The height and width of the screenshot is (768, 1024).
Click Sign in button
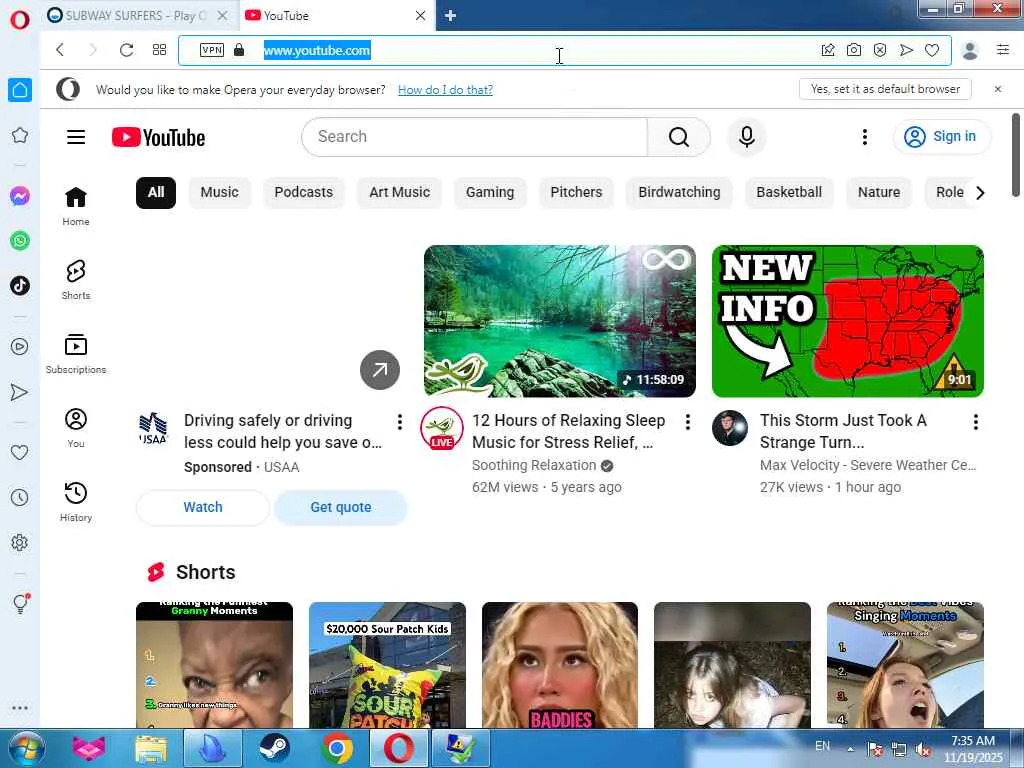click(941, 136)
